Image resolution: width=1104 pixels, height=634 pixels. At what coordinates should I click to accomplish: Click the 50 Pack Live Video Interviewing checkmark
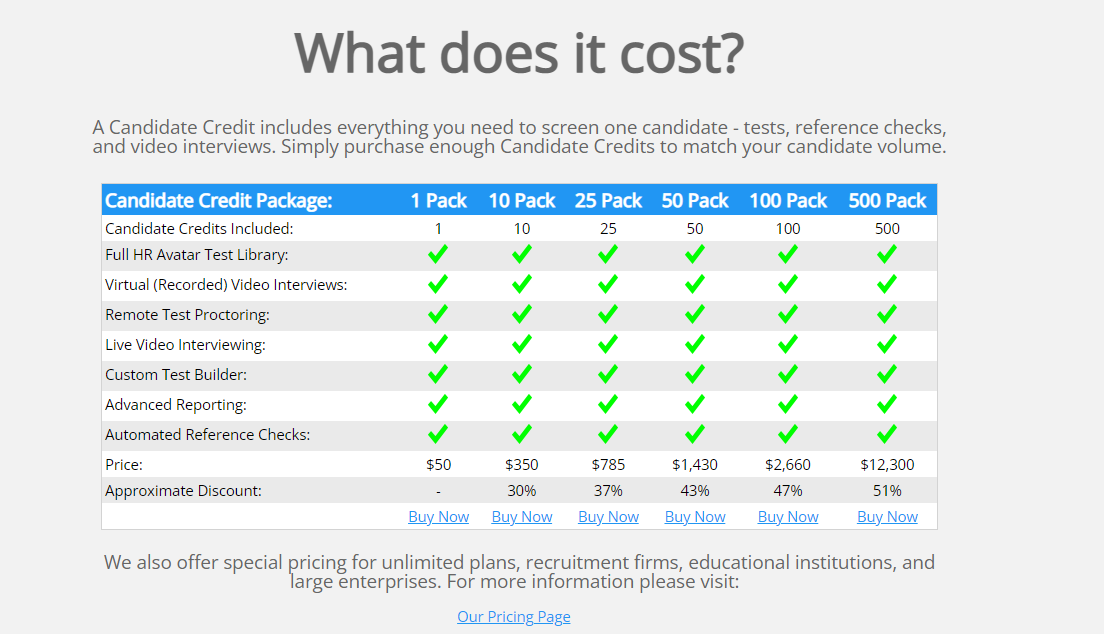pyautogui.click(x=695, y=345)
